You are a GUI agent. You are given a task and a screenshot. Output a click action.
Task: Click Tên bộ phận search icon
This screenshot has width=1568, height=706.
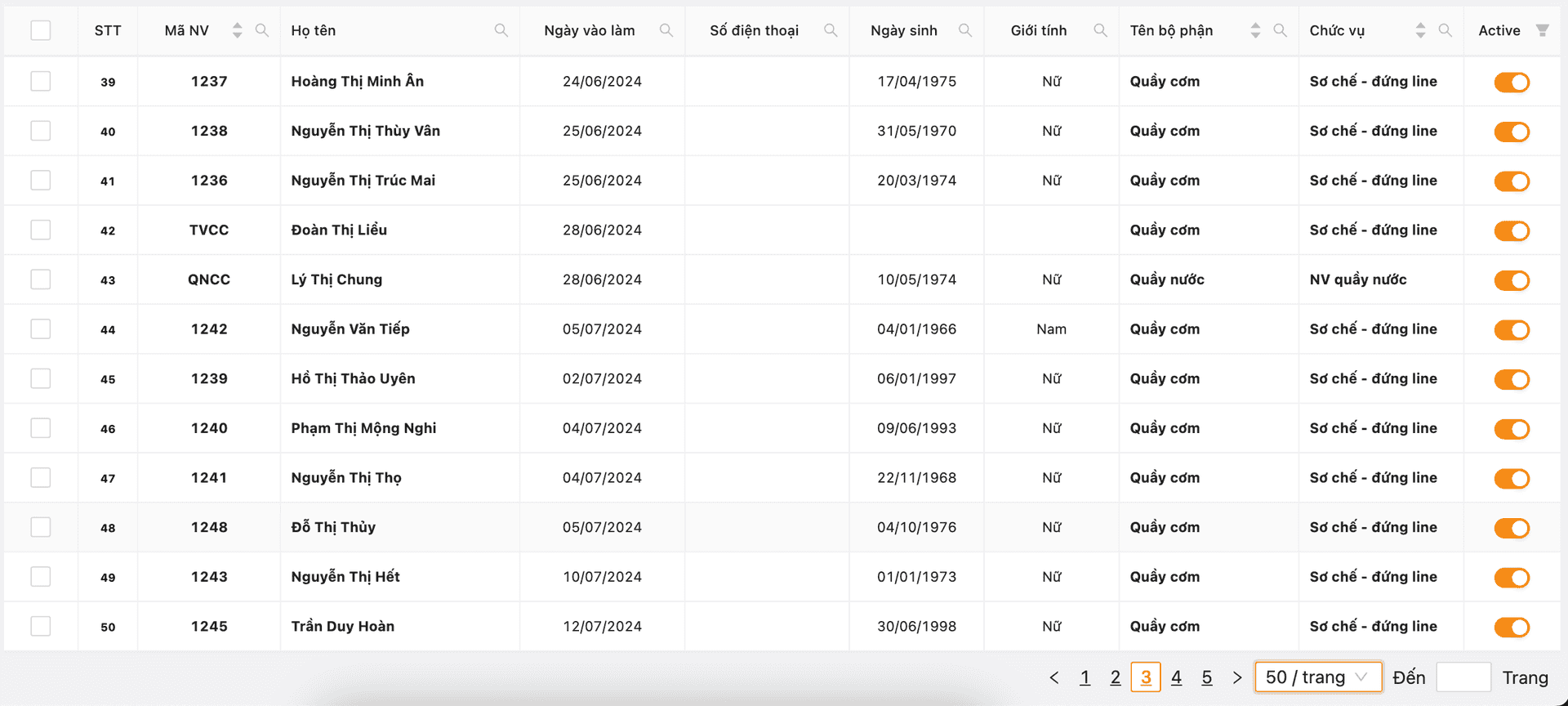[1281, 30]
